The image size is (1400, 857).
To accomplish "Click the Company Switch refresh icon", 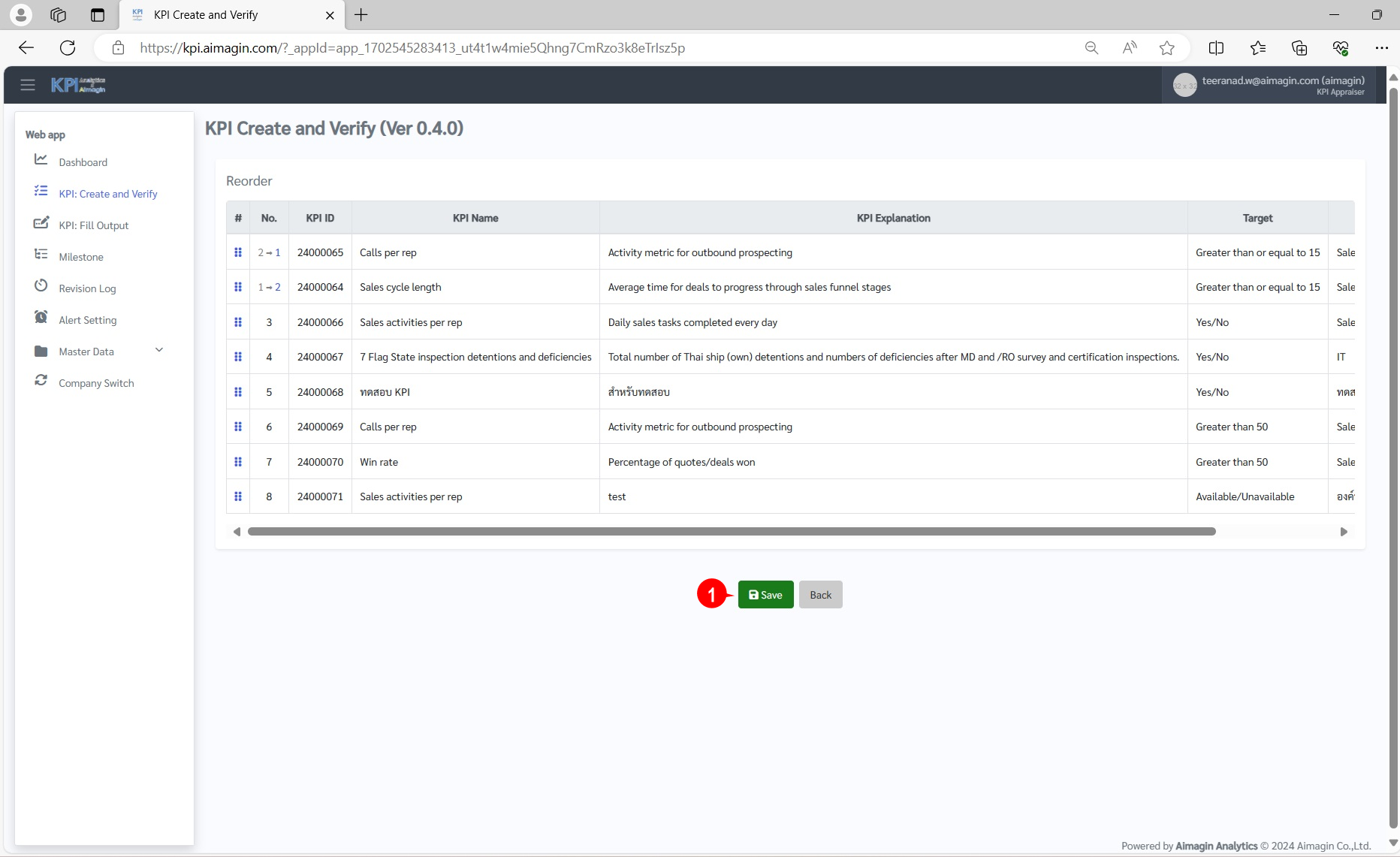I will [x=41, y=381].
